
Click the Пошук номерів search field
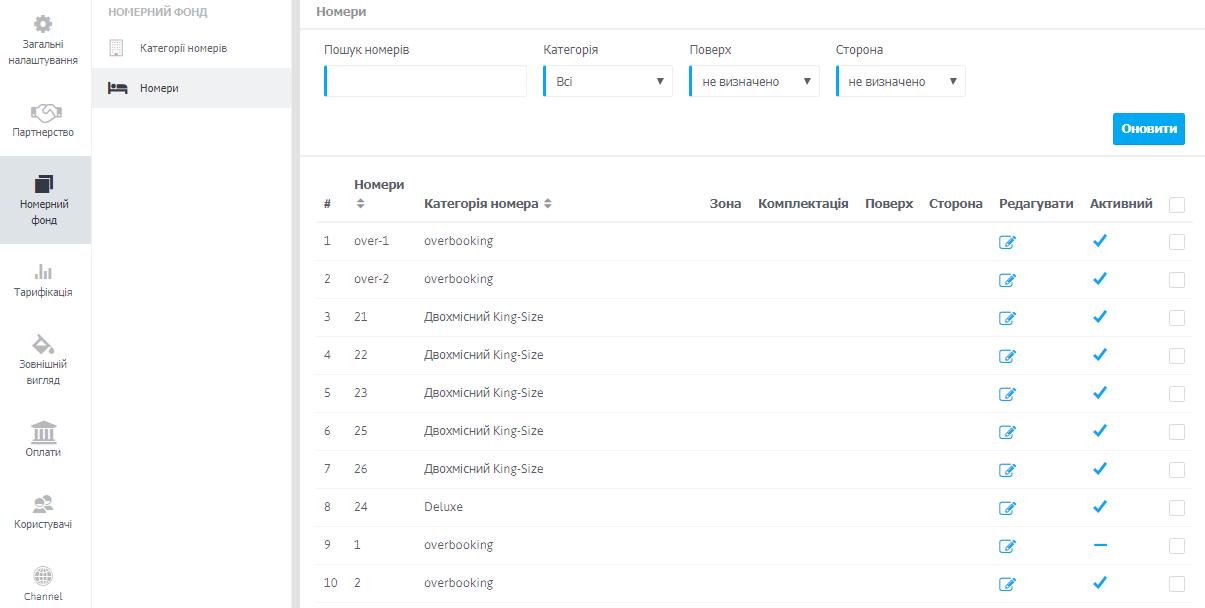coord(426,82)
